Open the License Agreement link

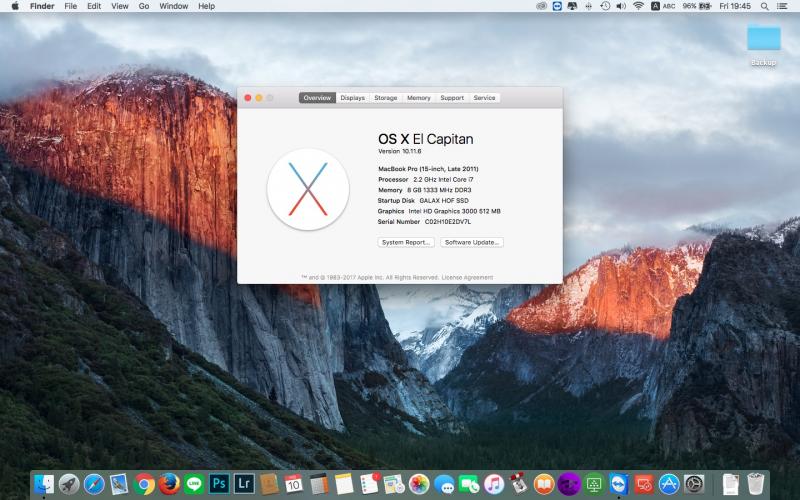tap(467, 278)
